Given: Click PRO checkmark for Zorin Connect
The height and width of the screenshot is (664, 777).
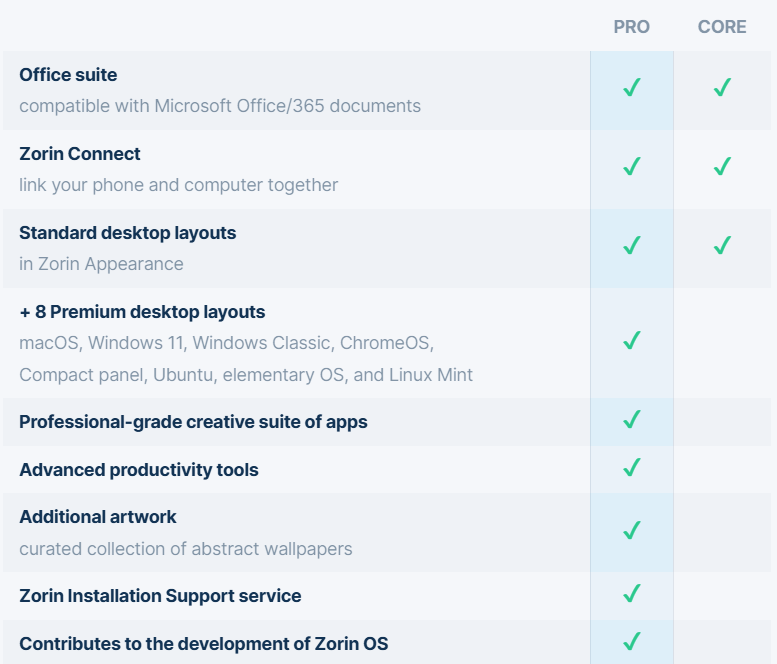Looking at the screenshot, I should pyautogui.click(x=631, y=167).
